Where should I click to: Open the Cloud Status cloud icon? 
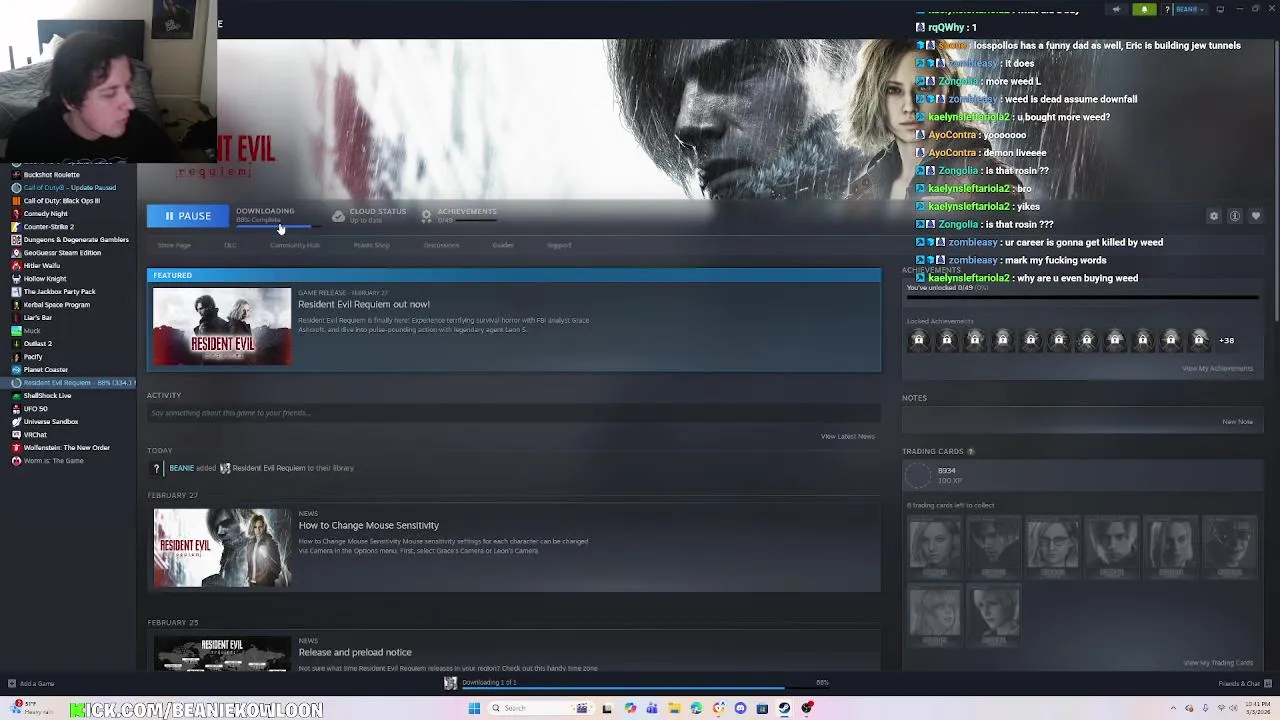tap(338, 215)
